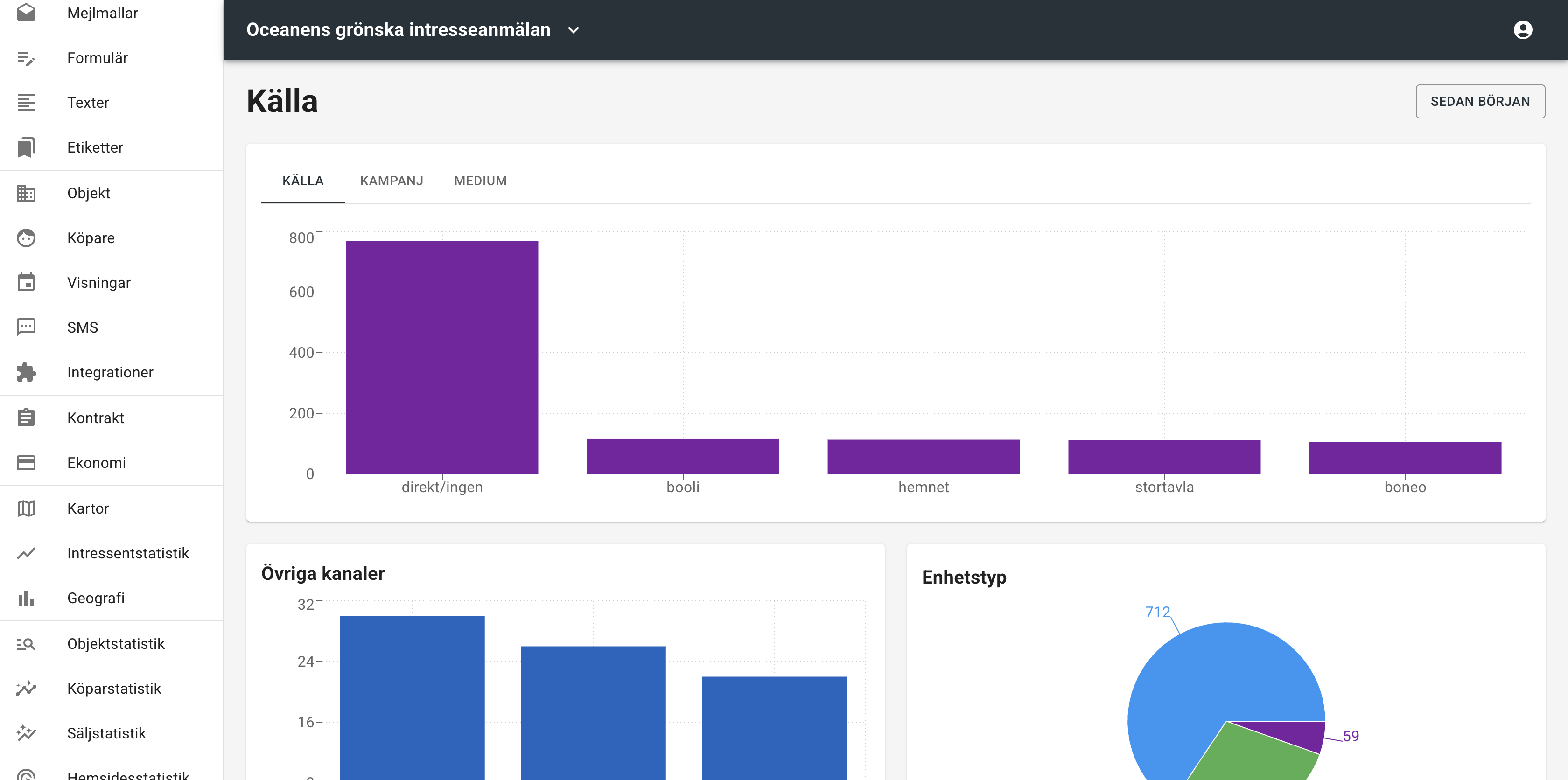Click the Objekt building icon

tap(26, 193)
